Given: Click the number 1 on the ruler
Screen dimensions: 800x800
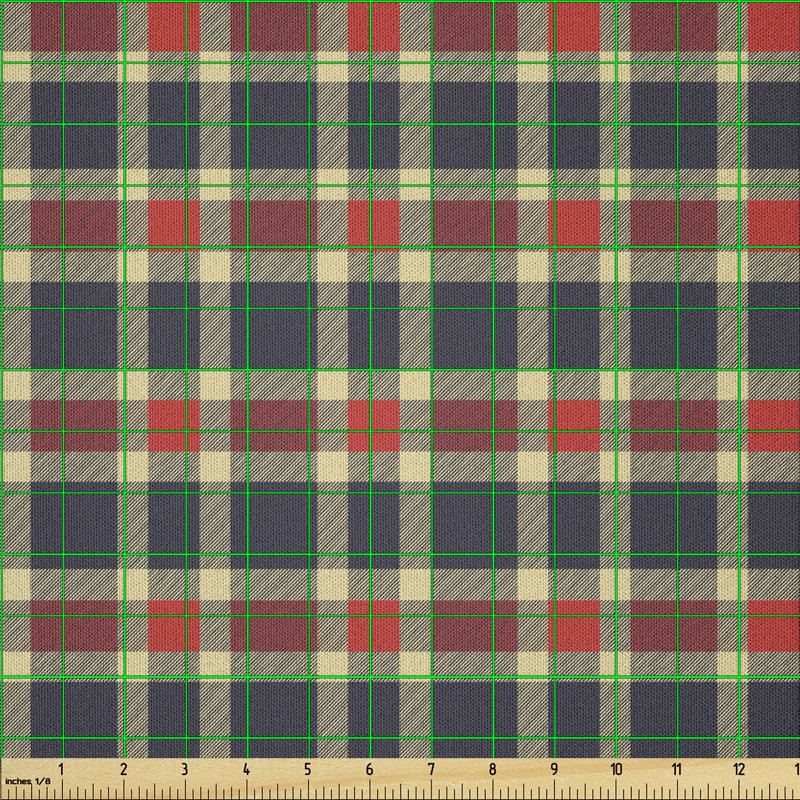Looking at the screenshot, I should point(61,769).
